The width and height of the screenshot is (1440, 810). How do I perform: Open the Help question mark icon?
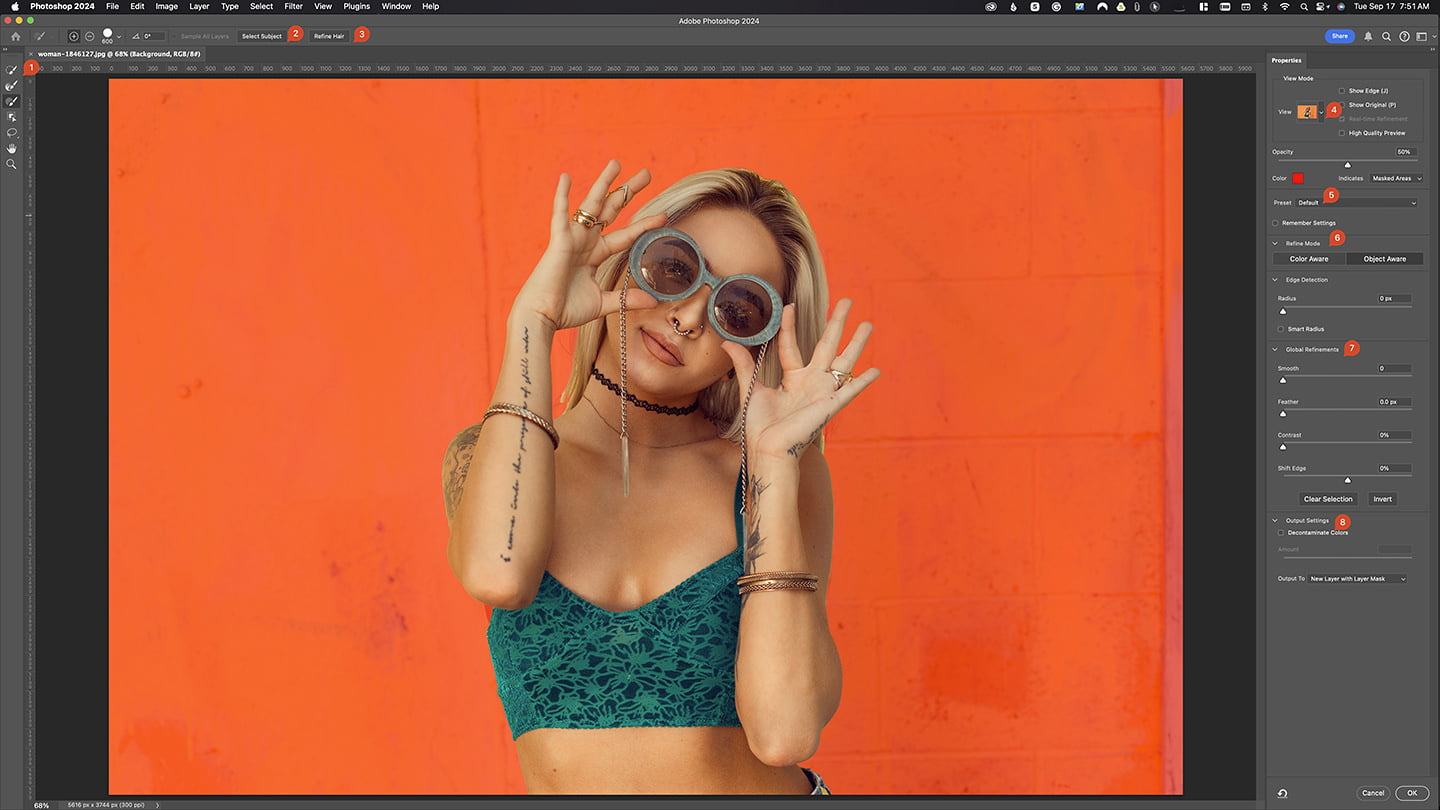[1404, 36]
